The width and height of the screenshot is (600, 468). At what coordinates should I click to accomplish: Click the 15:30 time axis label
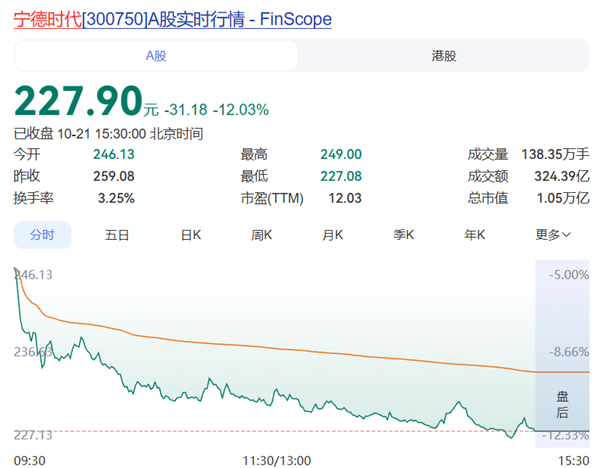tap(574, 460)
